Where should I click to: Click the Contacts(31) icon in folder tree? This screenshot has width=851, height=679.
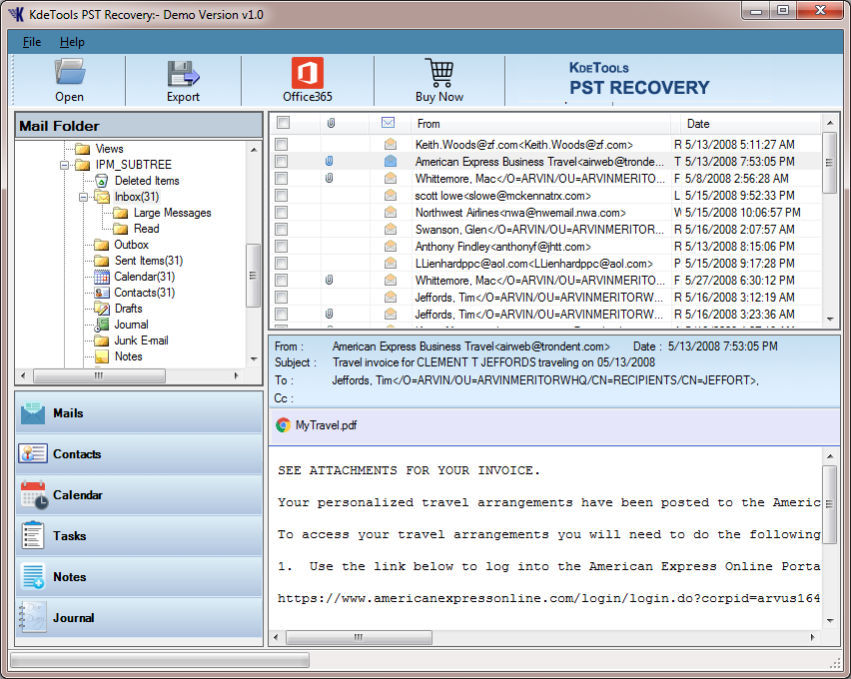[101, 293]
